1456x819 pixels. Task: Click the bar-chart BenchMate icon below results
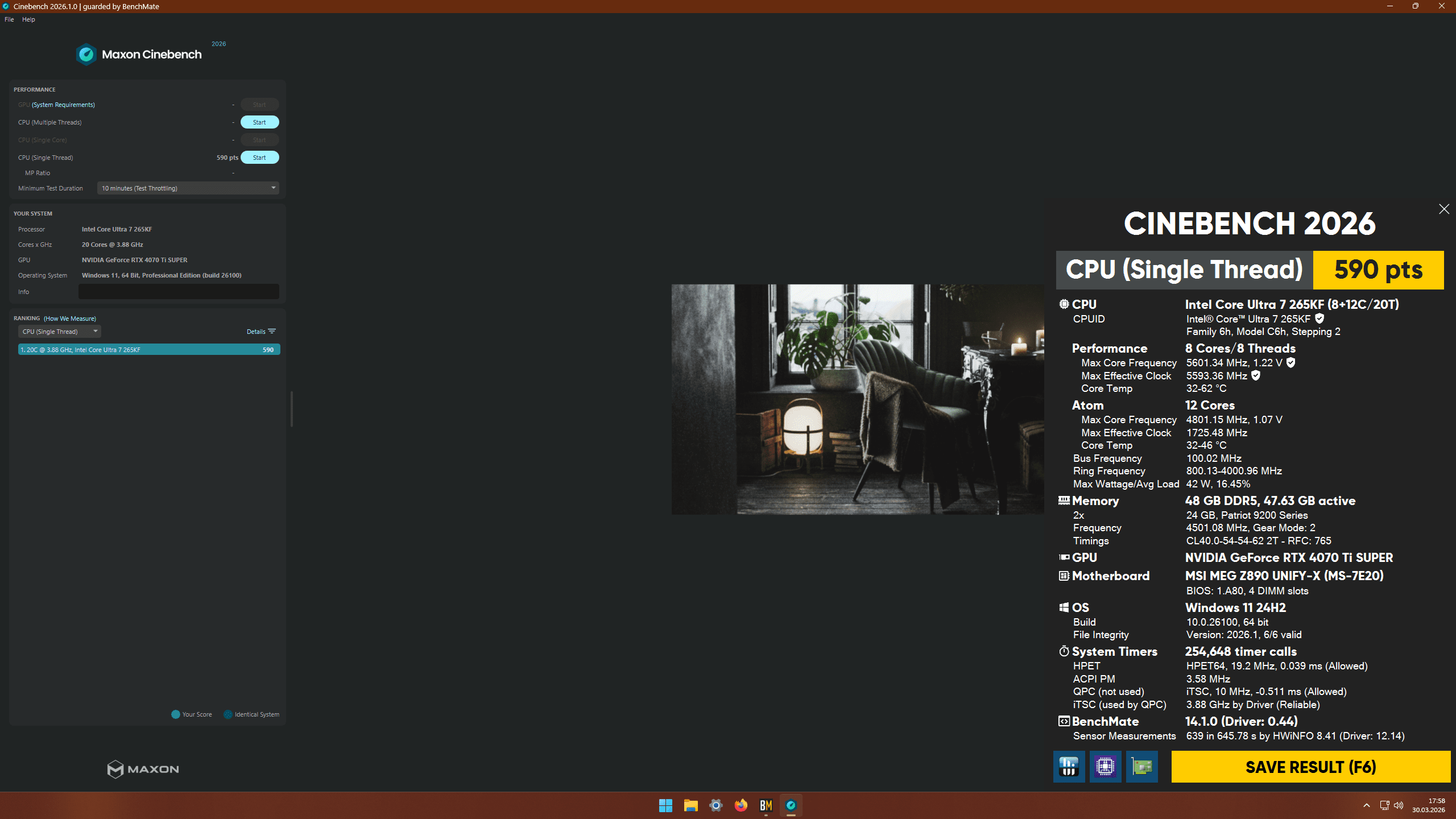[1069, 767]
